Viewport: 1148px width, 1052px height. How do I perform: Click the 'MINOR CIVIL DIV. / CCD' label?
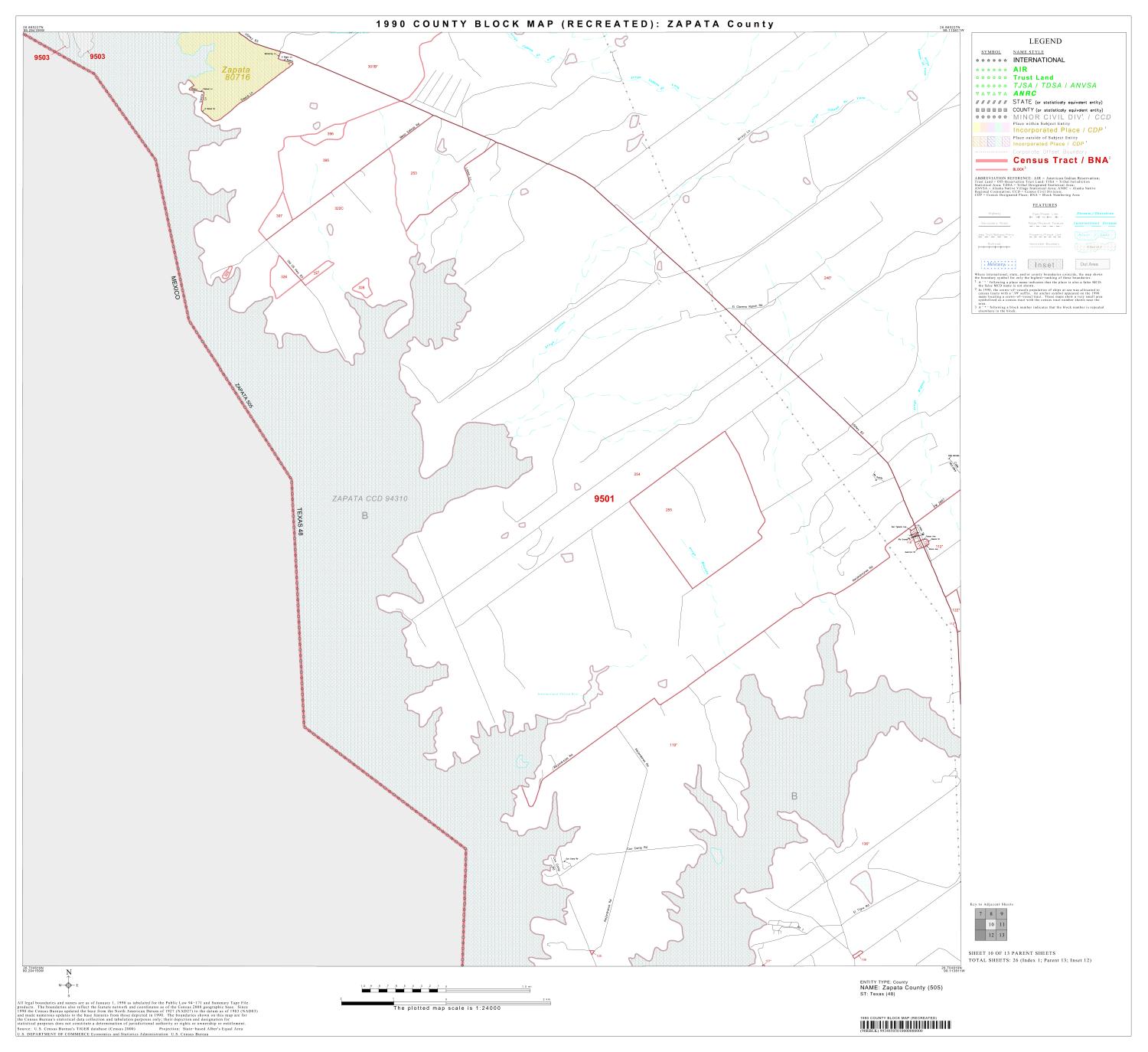pos(1062,117)
